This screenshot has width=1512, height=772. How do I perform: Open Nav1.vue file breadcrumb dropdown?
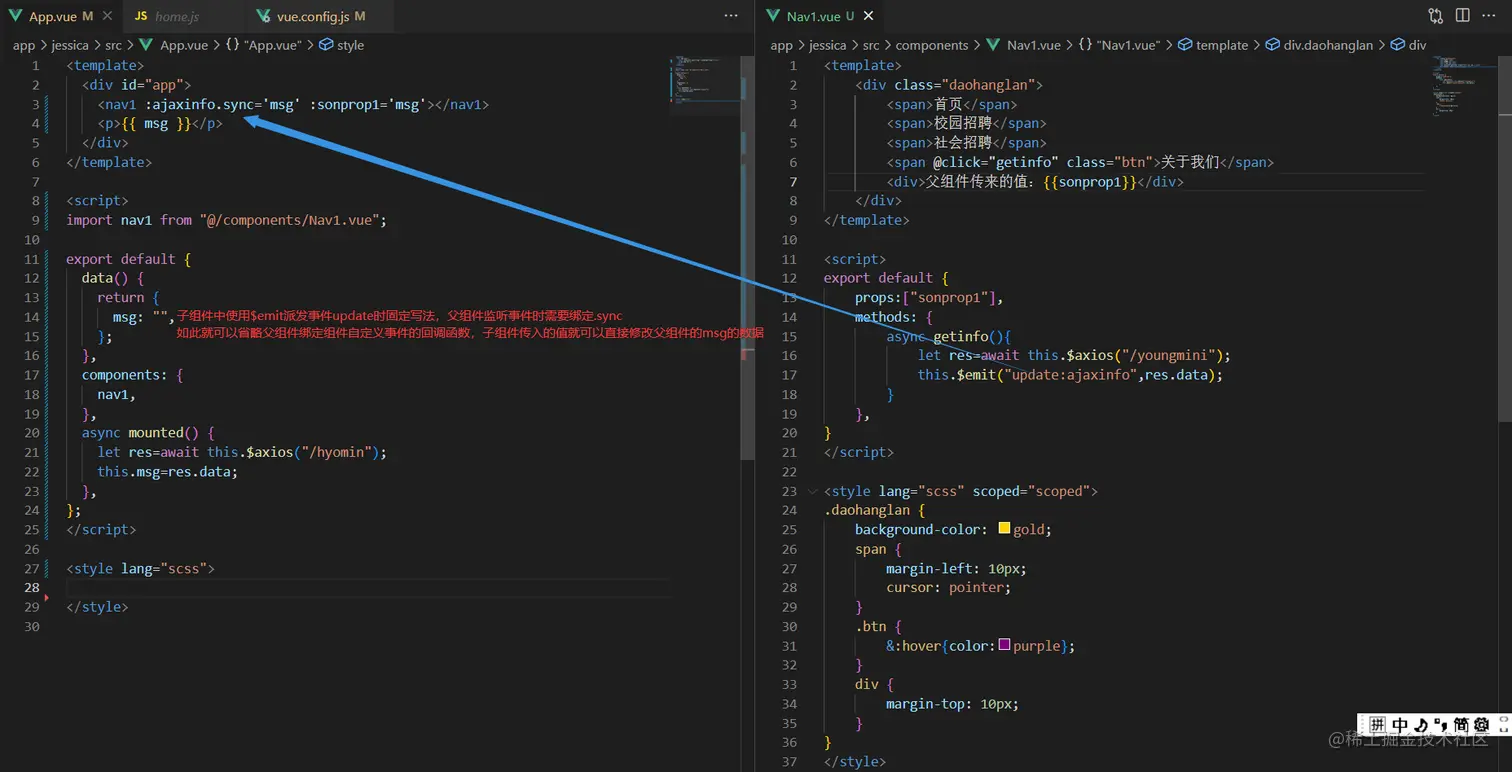point(1034,45)
